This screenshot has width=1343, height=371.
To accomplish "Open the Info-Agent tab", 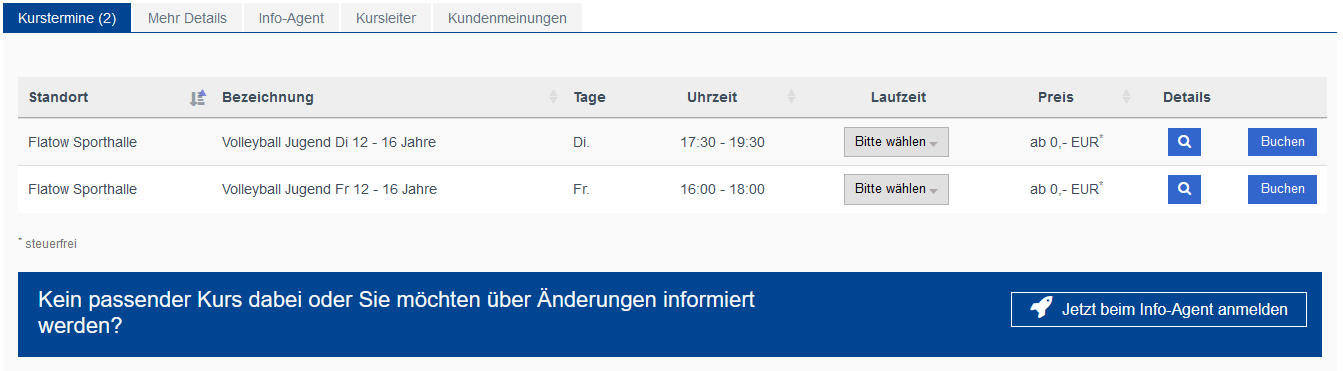I will point(291,18).
